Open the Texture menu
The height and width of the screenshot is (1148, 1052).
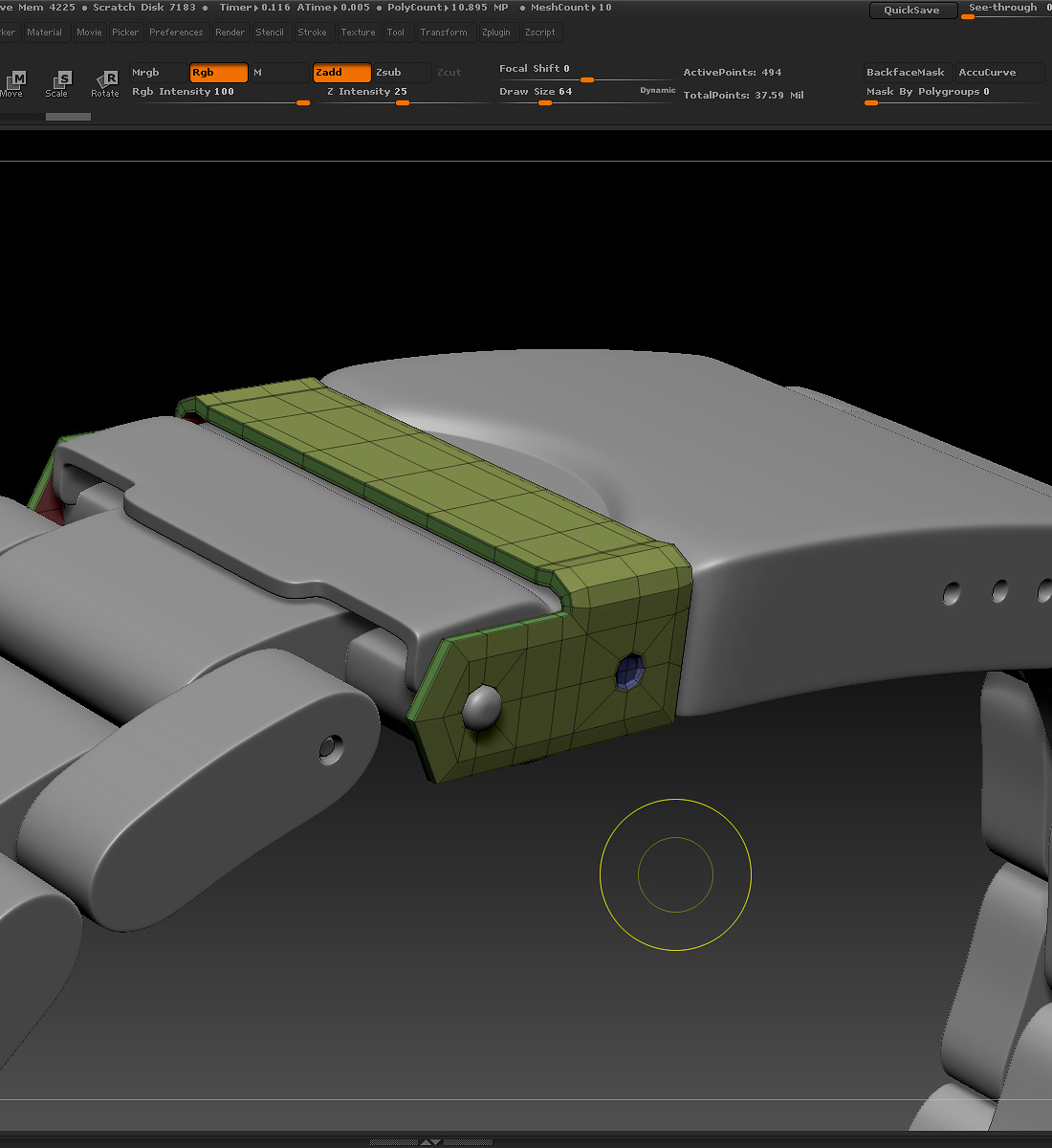tap(359, 33)
